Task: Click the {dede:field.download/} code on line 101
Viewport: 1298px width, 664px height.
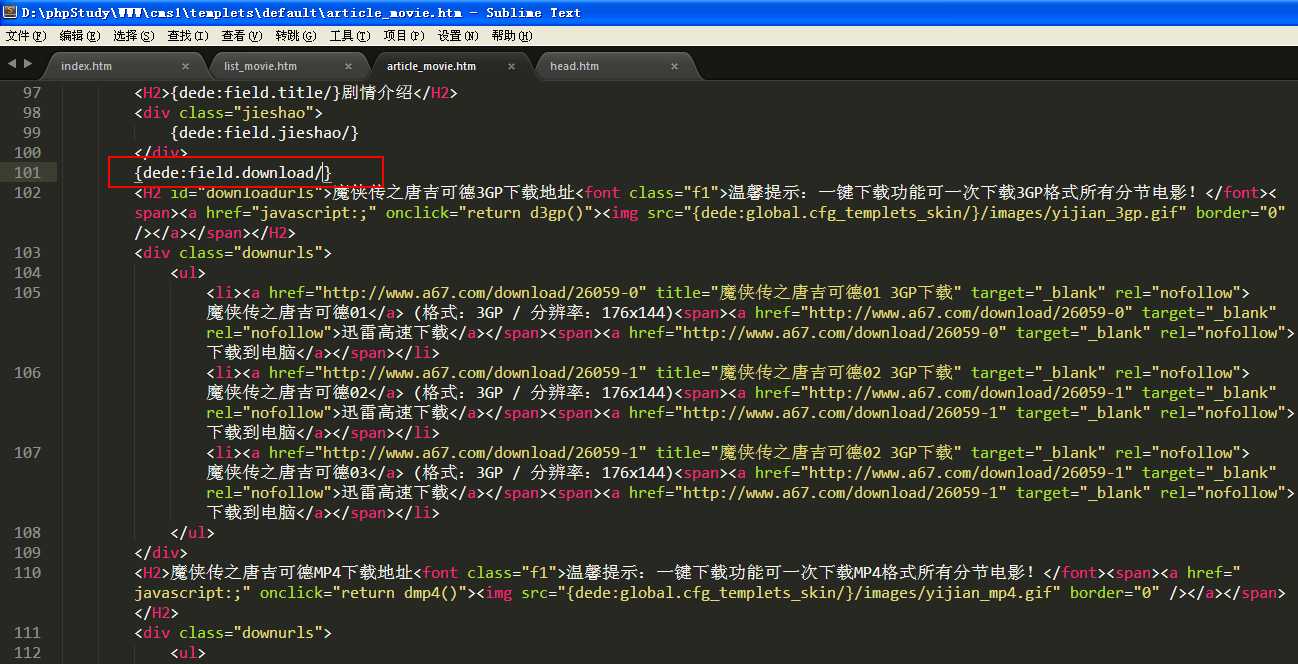Action: [233, 173]
